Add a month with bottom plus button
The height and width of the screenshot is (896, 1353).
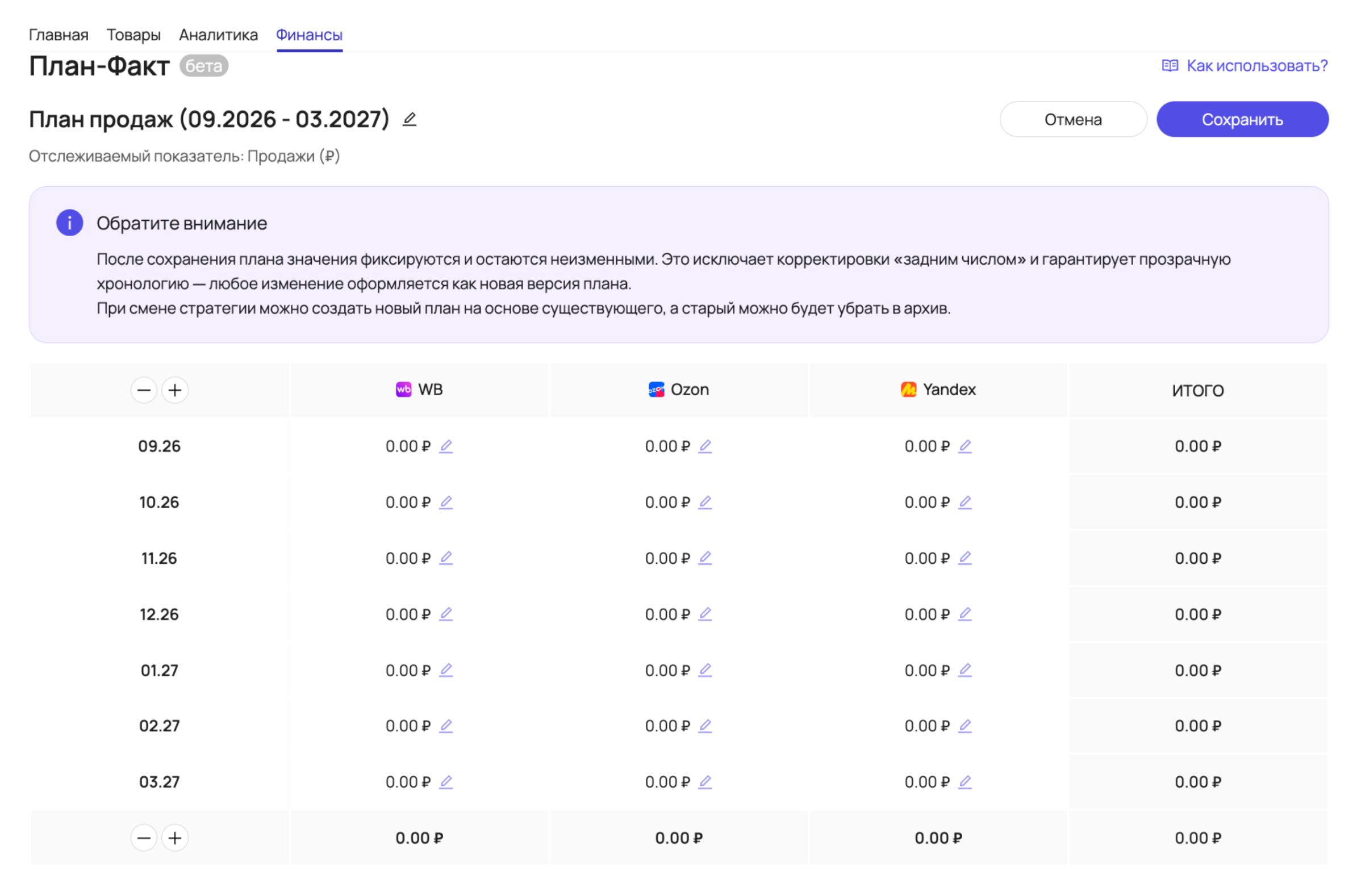175,838
